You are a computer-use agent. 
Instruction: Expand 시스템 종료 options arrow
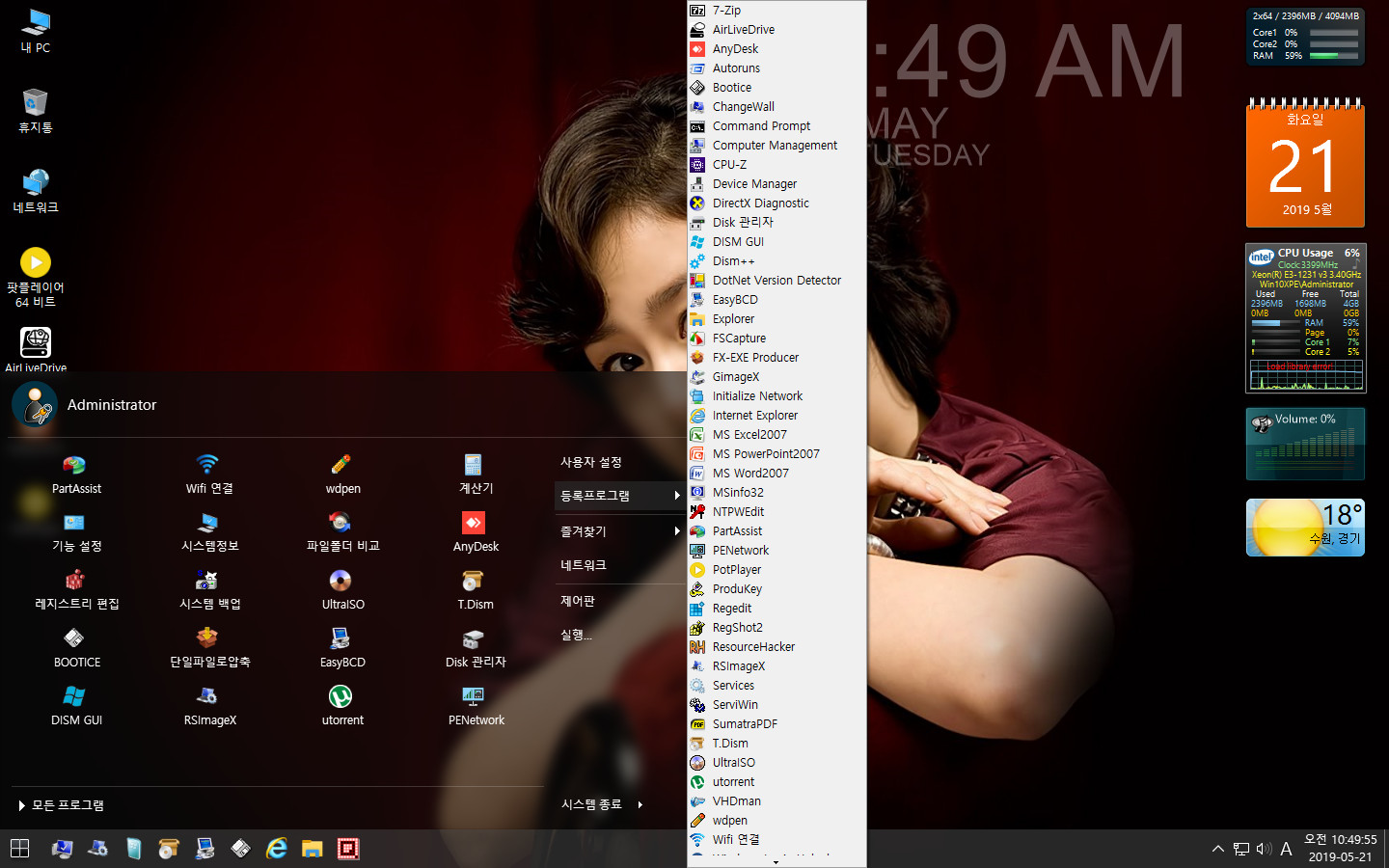pyautogui.click(x=640, y=804)
